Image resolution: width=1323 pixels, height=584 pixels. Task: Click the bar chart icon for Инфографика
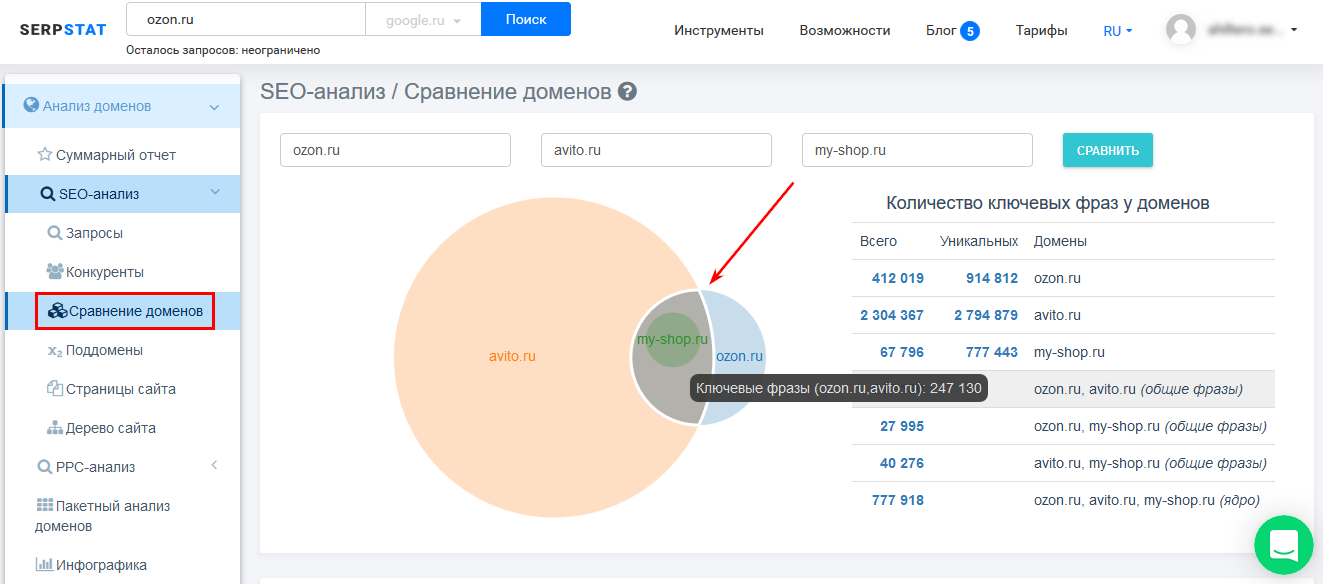tap(44, 565)
